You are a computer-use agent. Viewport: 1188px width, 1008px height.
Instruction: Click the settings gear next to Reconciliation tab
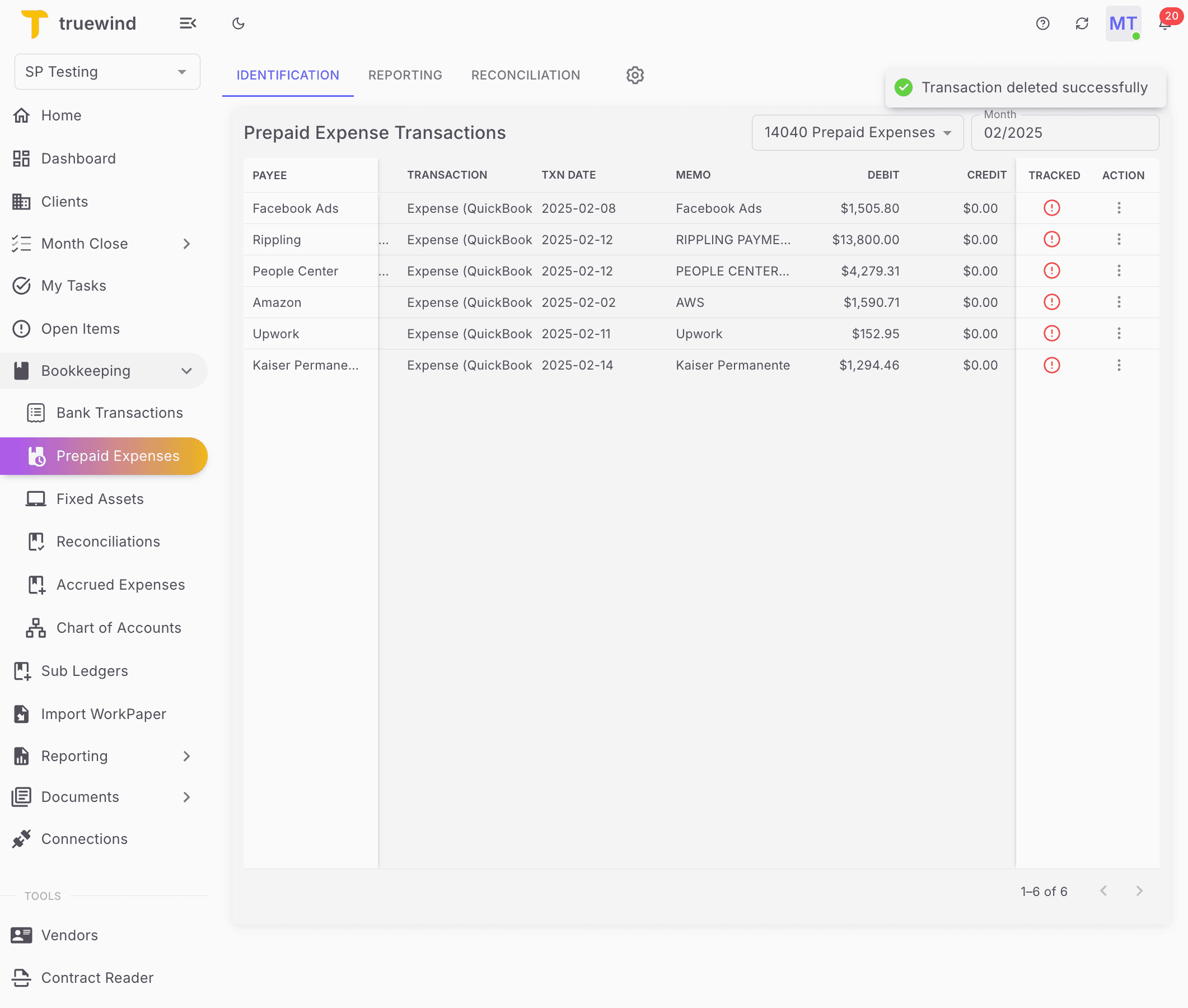tap(634, 75)
